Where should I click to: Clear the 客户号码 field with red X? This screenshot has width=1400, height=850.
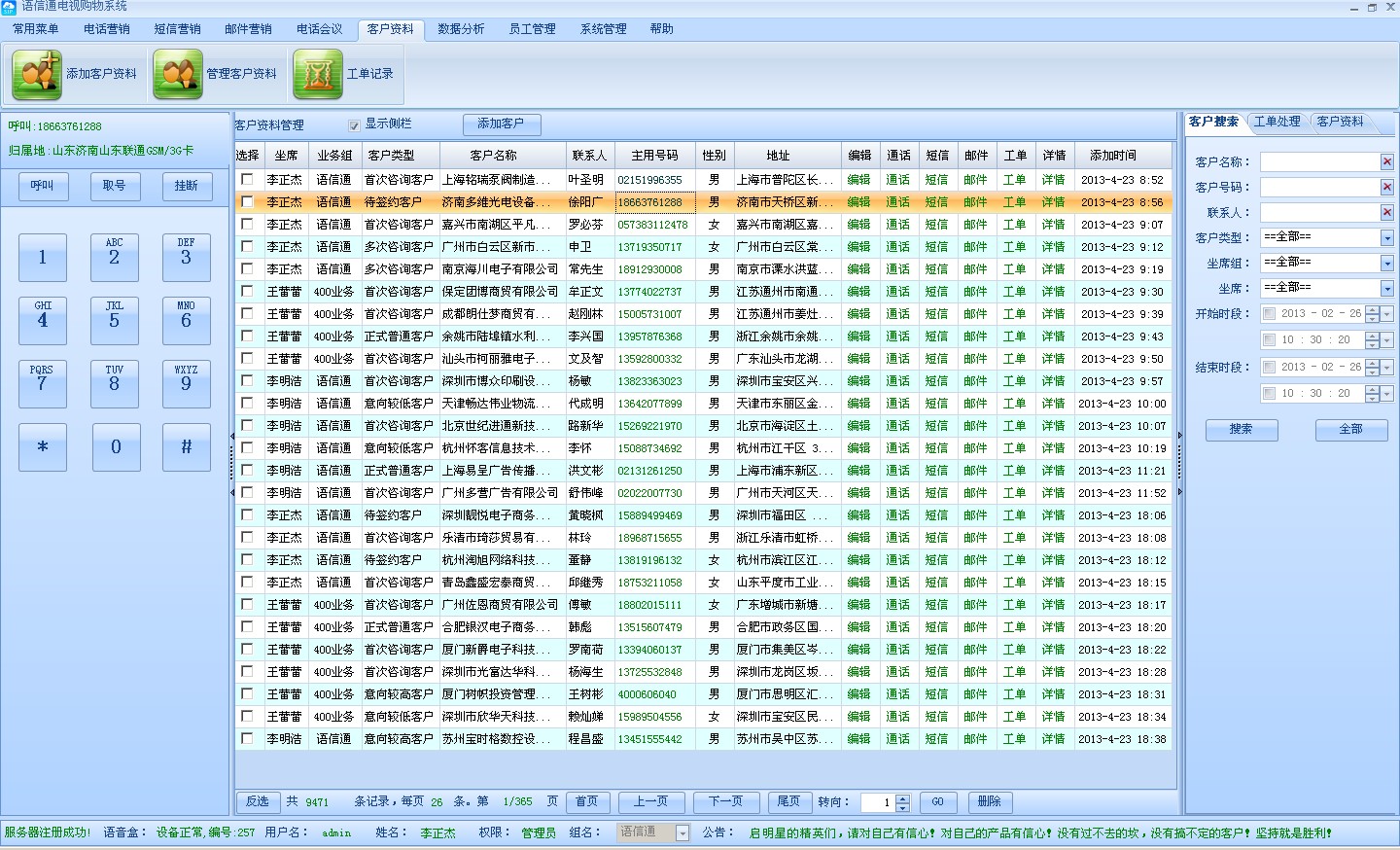point(1386,187)
